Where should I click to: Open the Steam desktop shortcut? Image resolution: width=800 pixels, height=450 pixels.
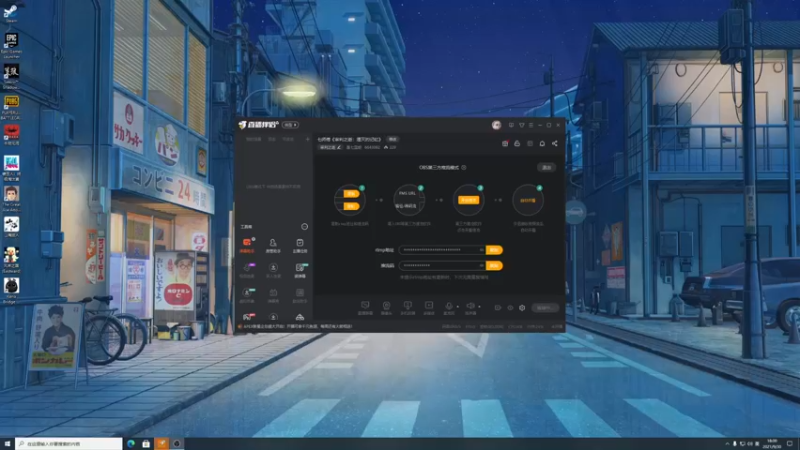coord(11,12)
